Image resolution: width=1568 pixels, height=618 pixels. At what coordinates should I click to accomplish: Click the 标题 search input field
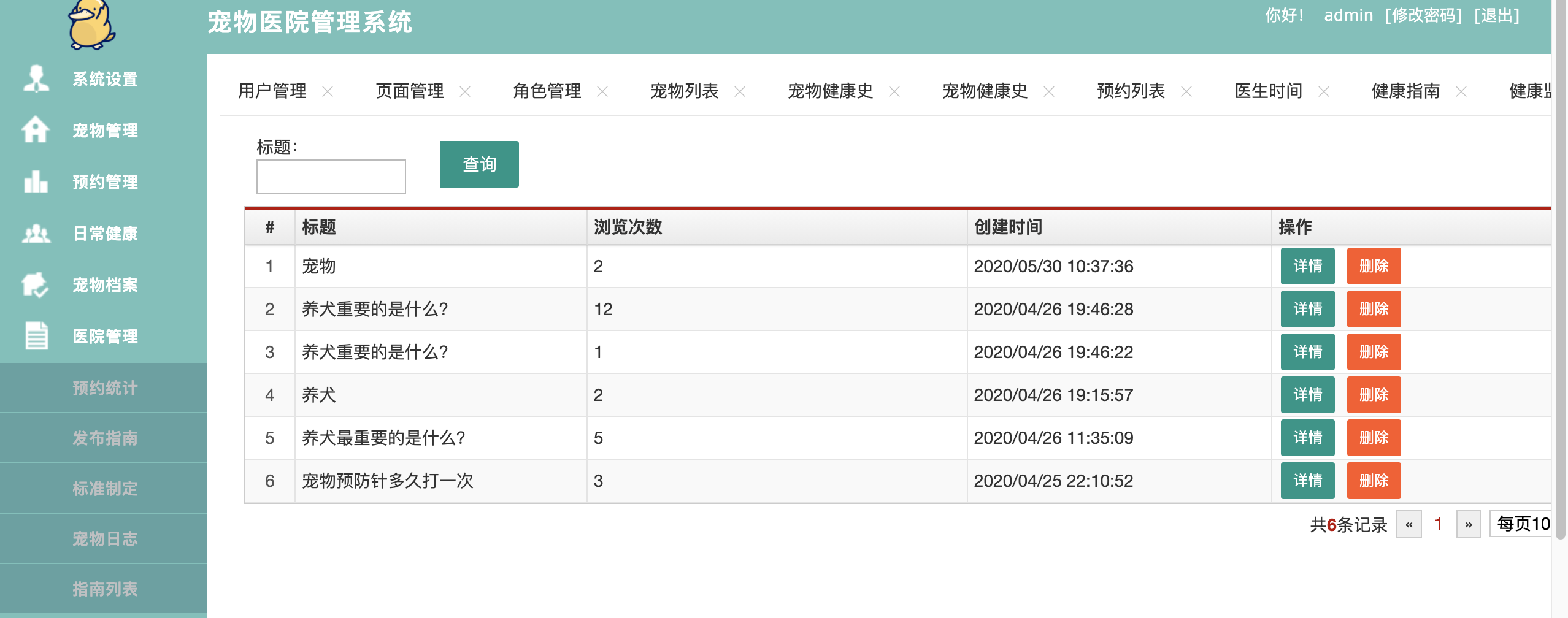331,177
